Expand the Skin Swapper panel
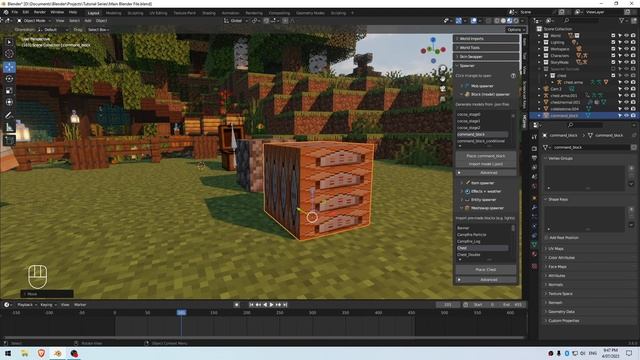 [x=486, y=57]
